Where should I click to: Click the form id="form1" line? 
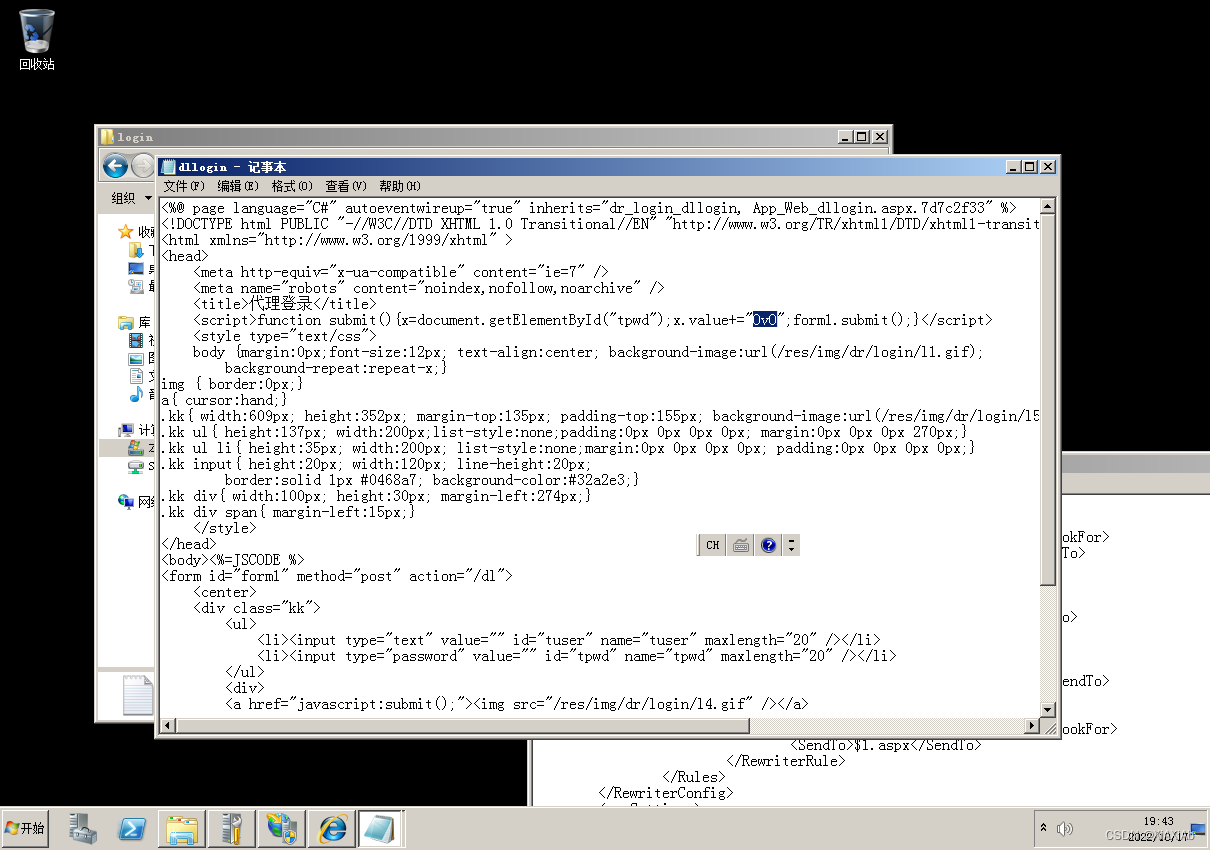pos(337,576)
